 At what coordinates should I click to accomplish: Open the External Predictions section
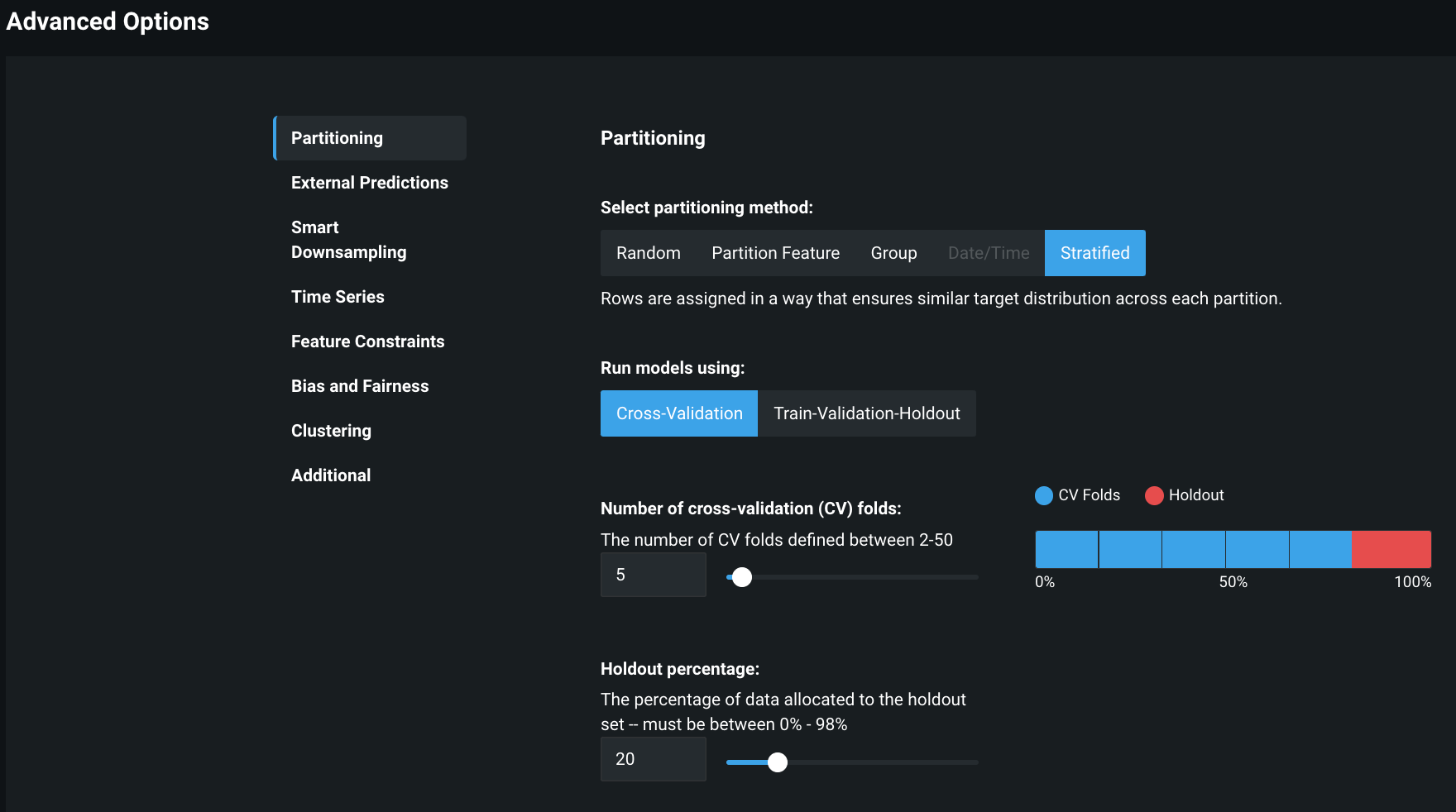coord(369,183)
